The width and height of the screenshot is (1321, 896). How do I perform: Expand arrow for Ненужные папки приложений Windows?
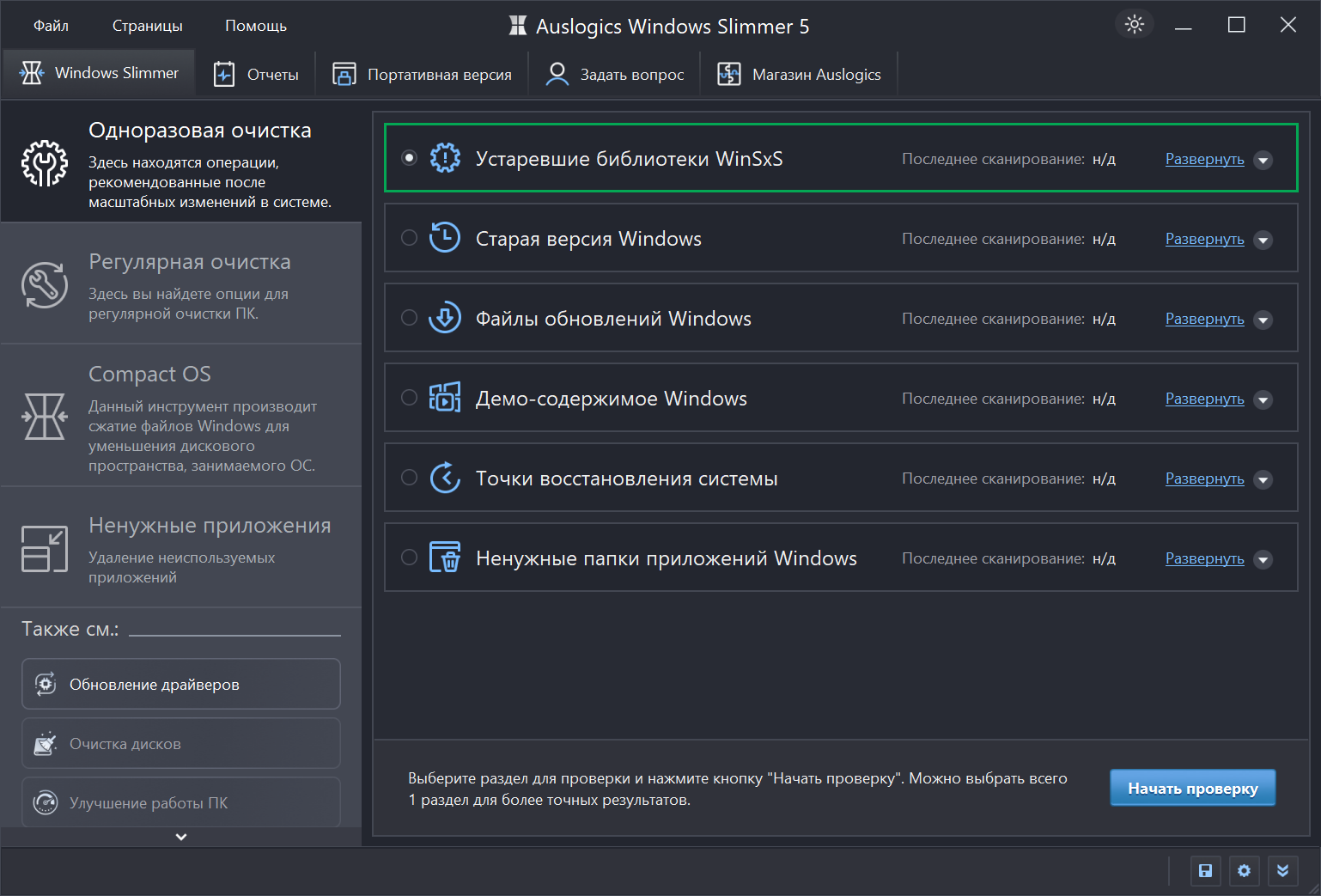pos(1263,559)
